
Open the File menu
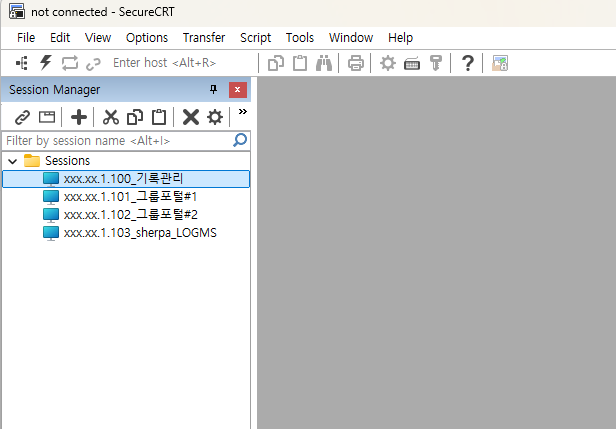(x=26, y=38)
